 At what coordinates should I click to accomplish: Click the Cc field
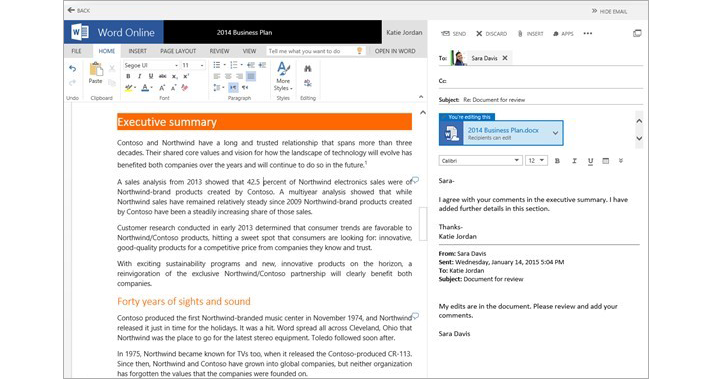(x=541, y=81)
